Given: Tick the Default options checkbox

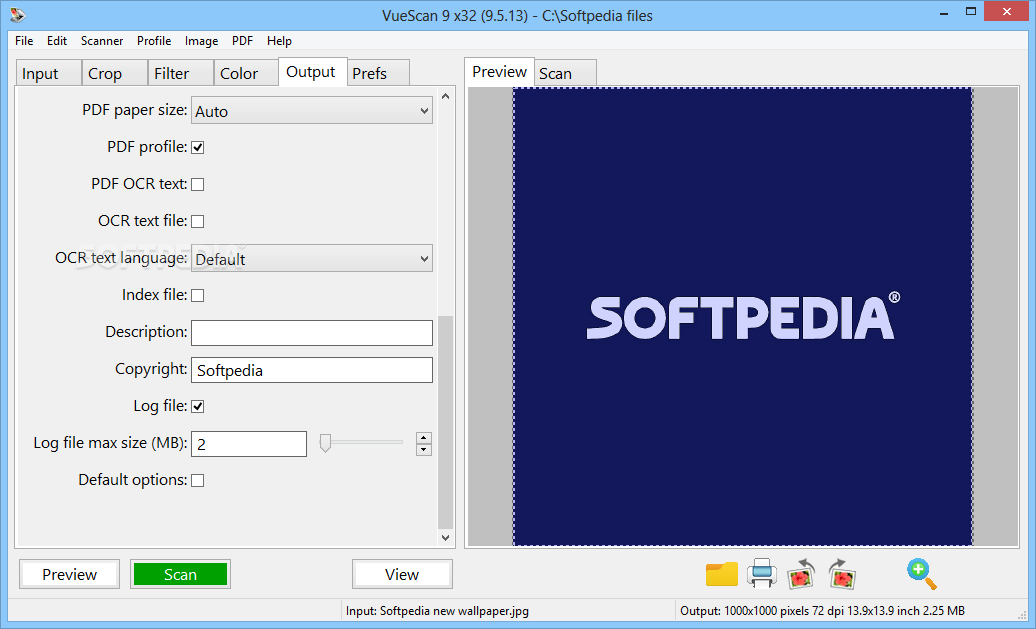Looking at the screenshot, I should 198,480.
